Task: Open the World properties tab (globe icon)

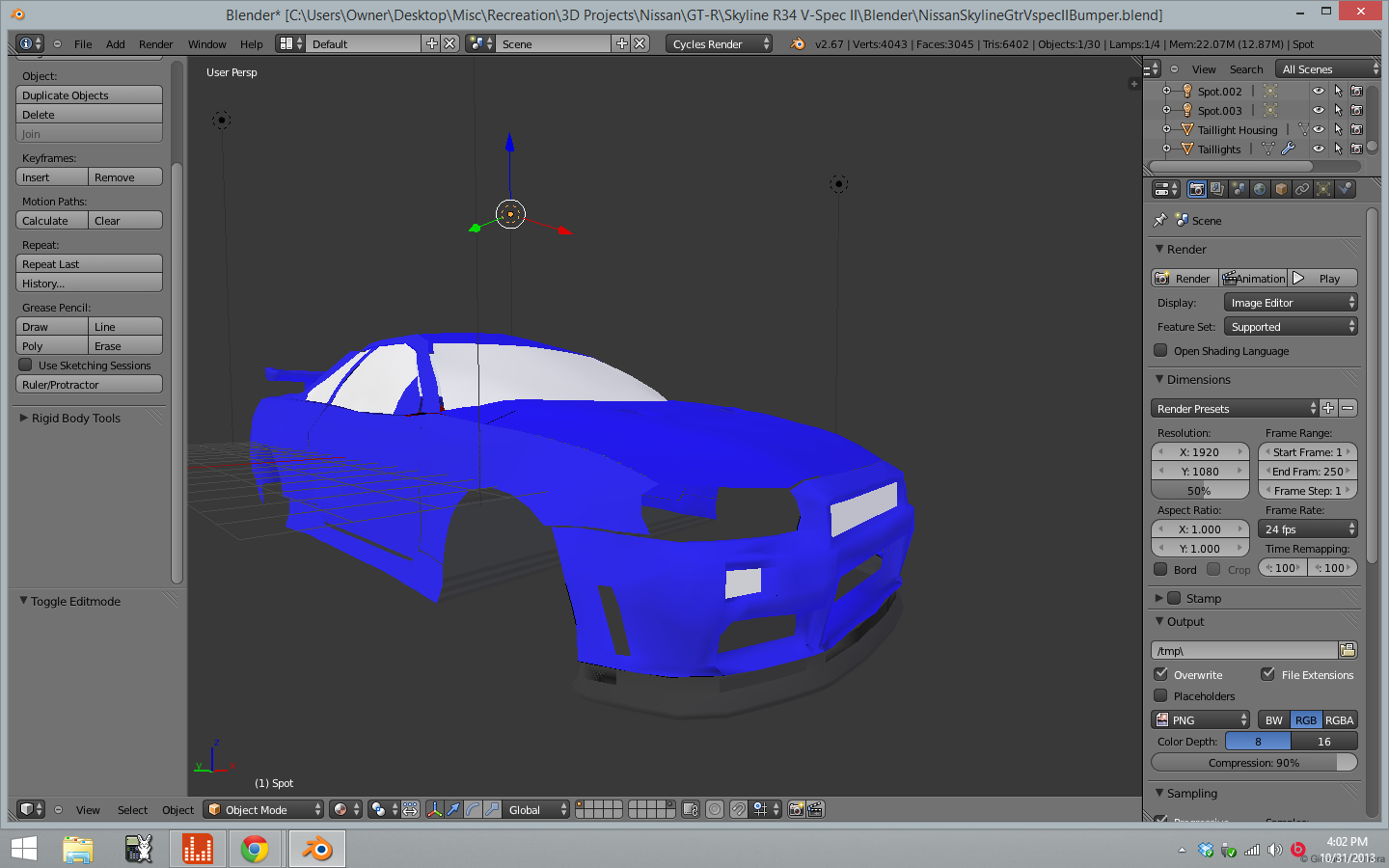Action: pos(1260,189)
